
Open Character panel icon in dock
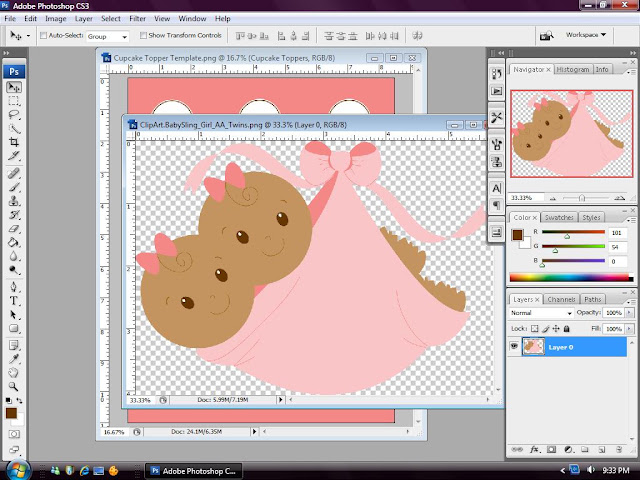496,189
